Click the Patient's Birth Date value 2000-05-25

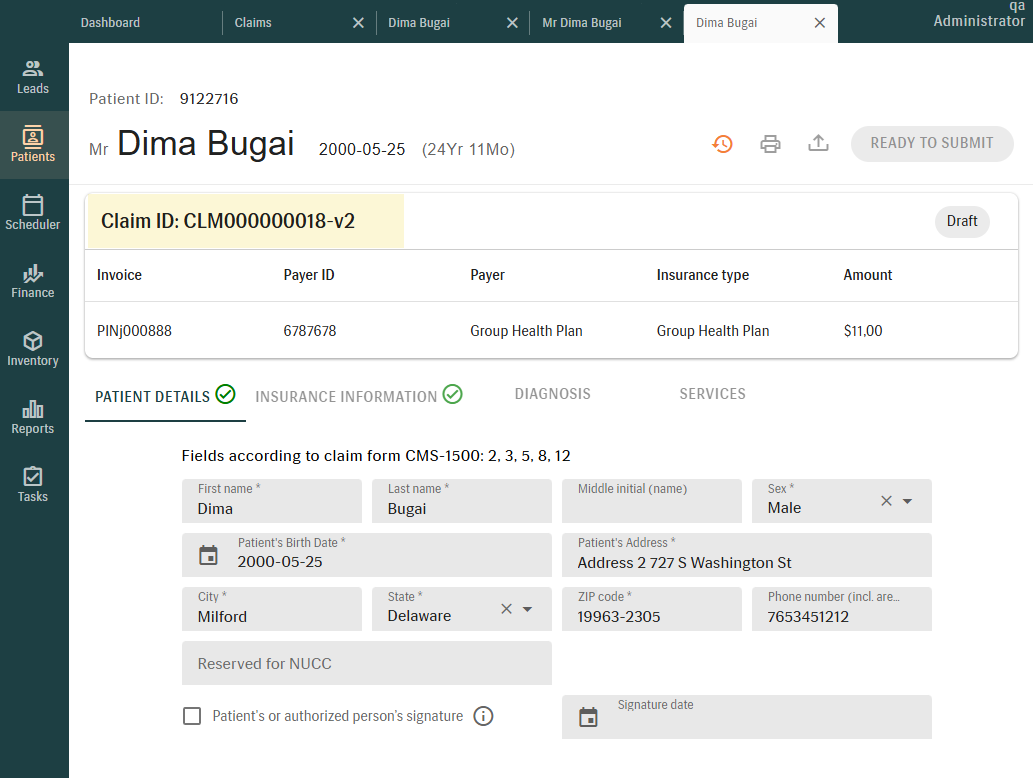tap(280, 562)
